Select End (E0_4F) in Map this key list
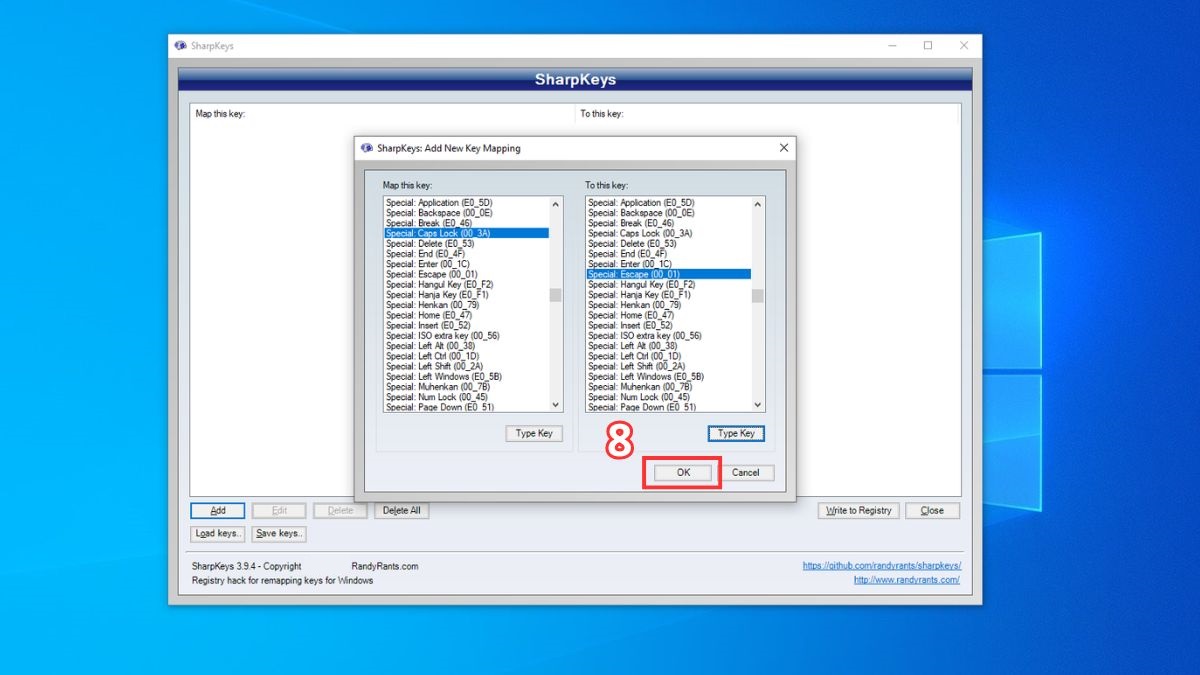This screenshot has height=675, width=1200. tap(467, 254)
